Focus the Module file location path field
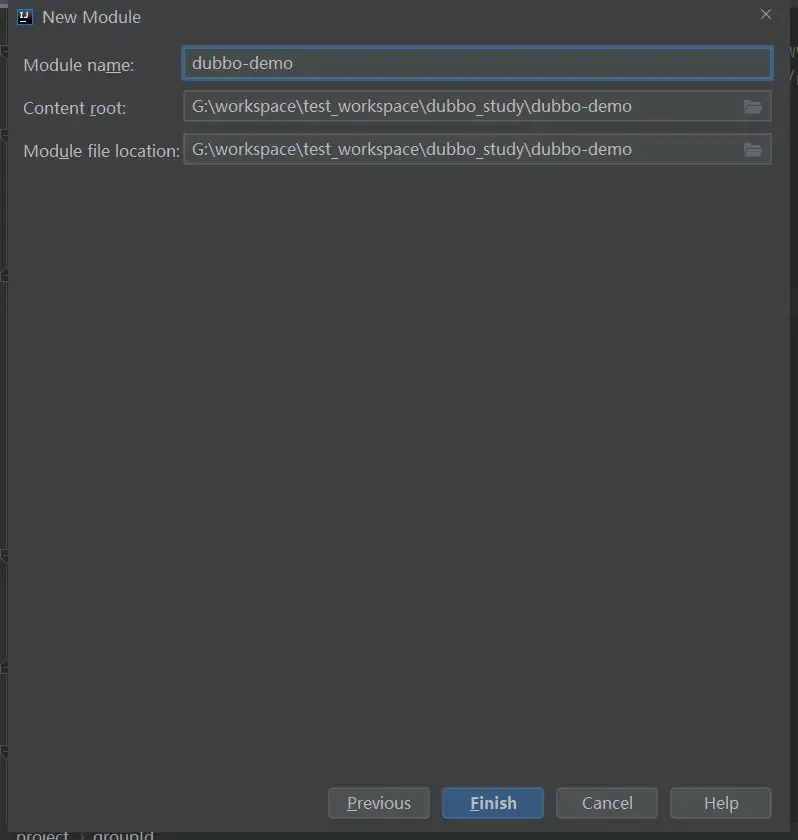The width and height of the screenshot is (798, 840). click(x=460, y=149)
